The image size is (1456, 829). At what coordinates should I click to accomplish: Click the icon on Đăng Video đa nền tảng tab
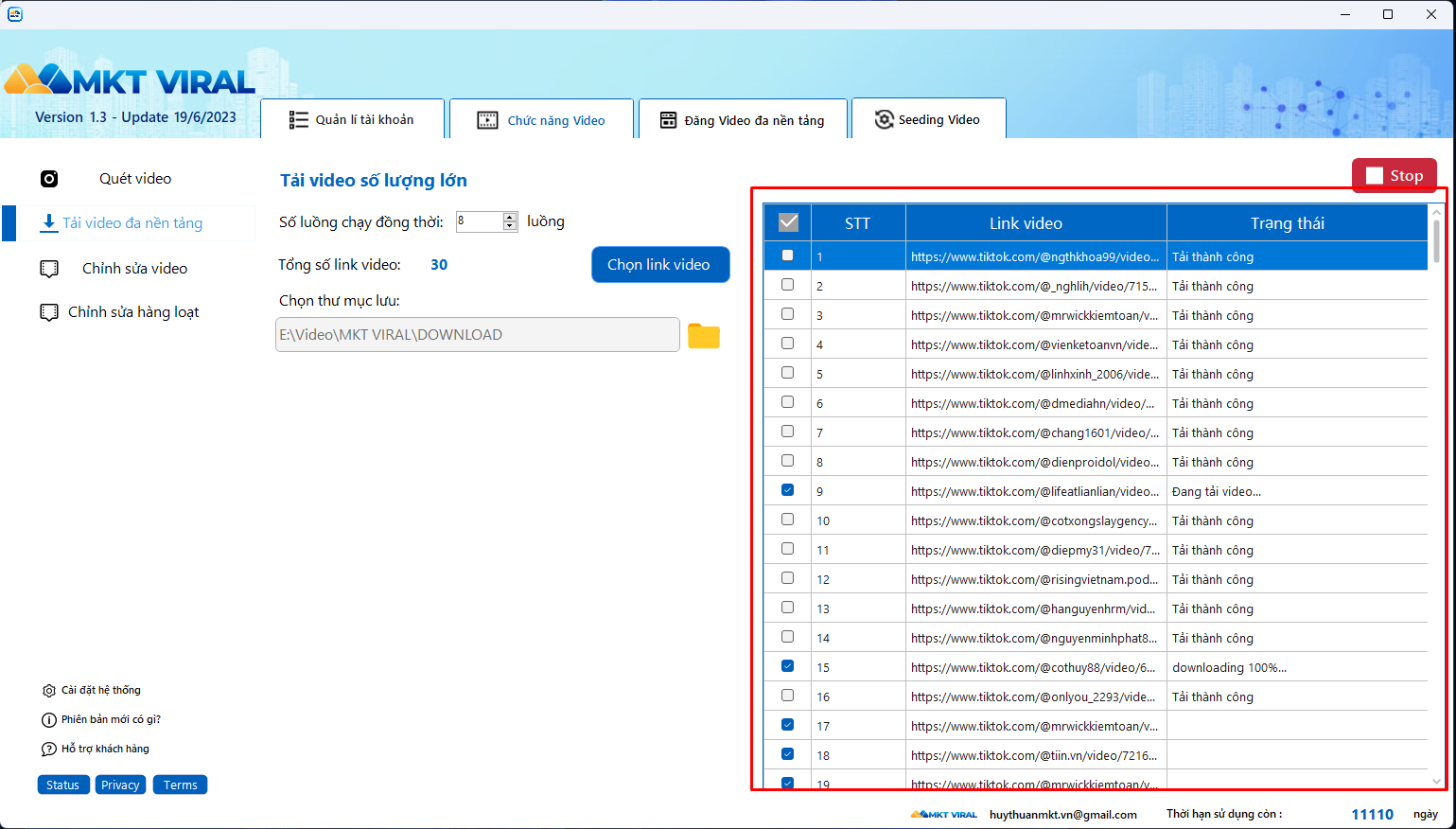point(668,120)
